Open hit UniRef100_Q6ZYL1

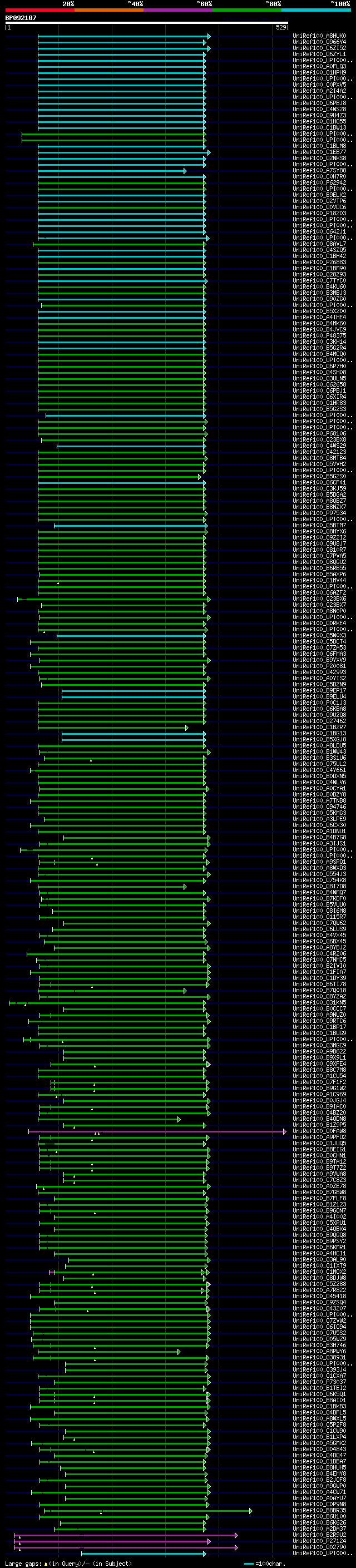(319, 54)
